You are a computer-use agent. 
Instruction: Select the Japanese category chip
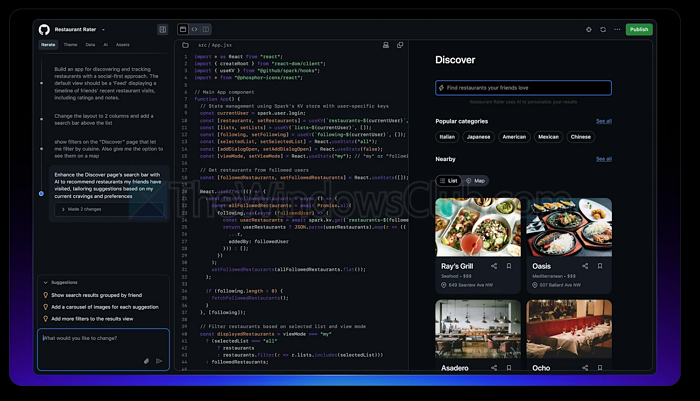tap(479, 137)
